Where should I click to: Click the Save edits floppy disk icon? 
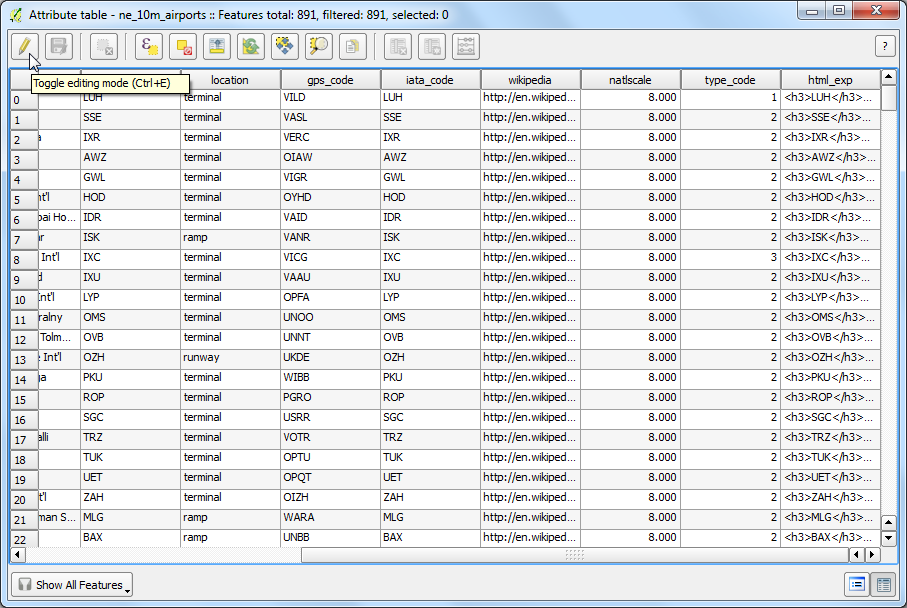tap(58, 46)
